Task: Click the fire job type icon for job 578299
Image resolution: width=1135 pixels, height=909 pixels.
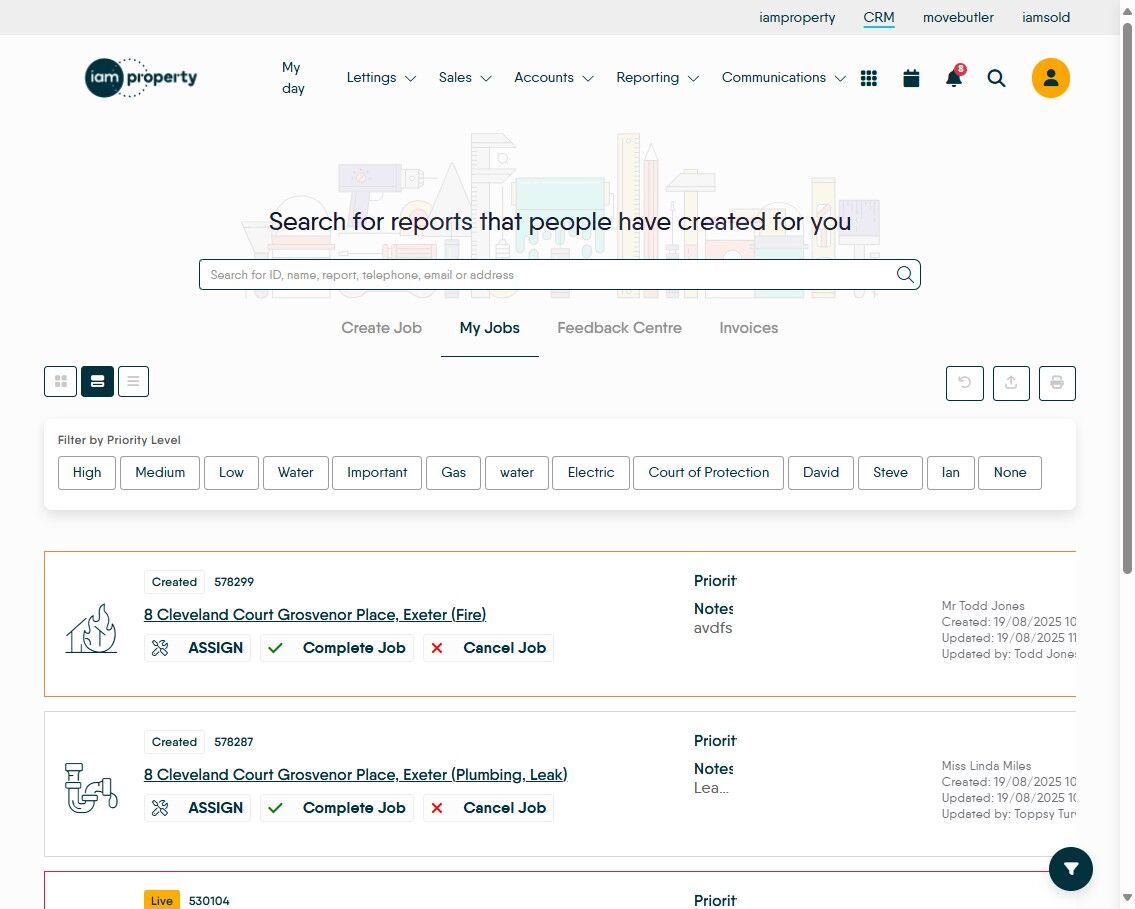Action: (91, 628)
